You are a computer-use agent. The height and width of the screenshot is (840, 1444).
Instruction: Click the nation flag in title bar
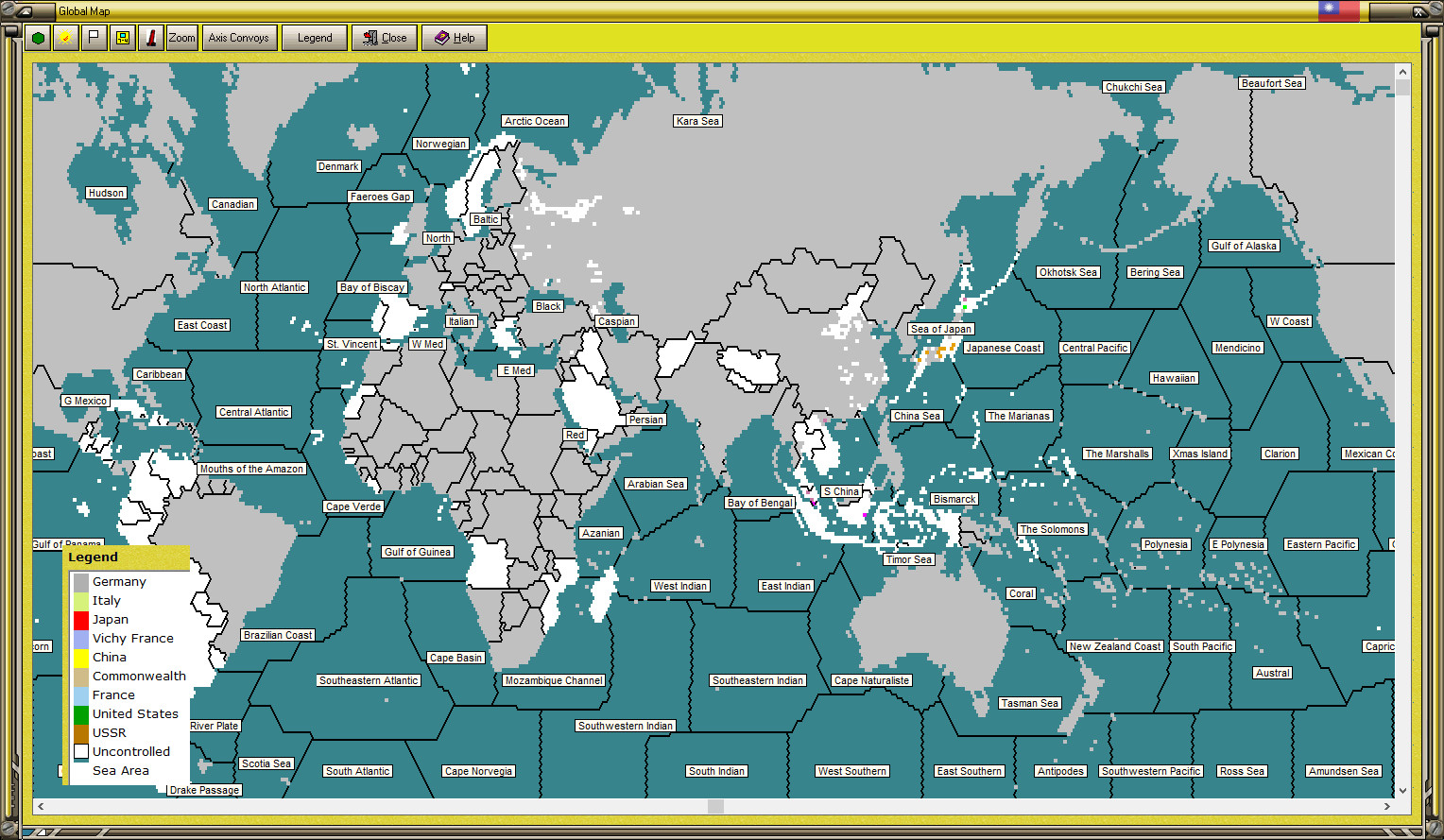tap(1339, 10)
